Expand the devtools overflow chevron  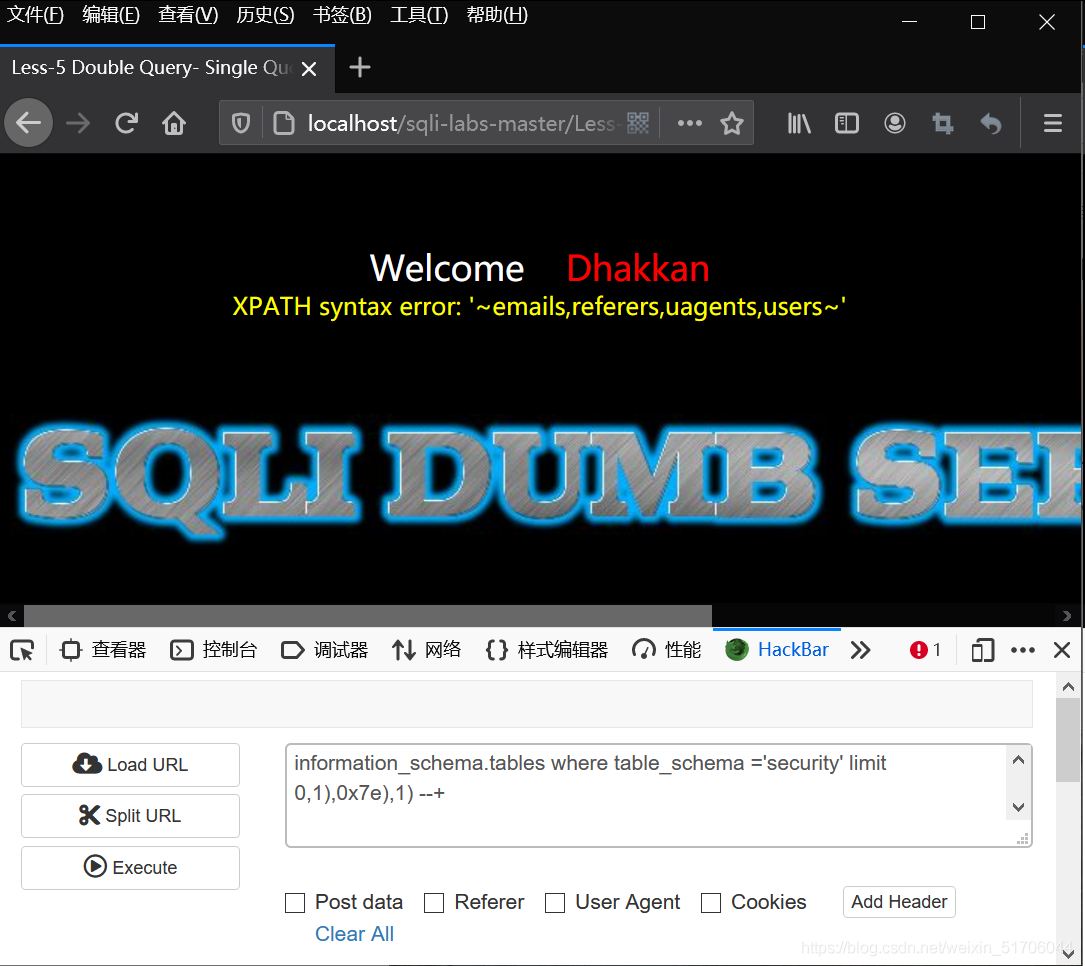pos(861,650)
